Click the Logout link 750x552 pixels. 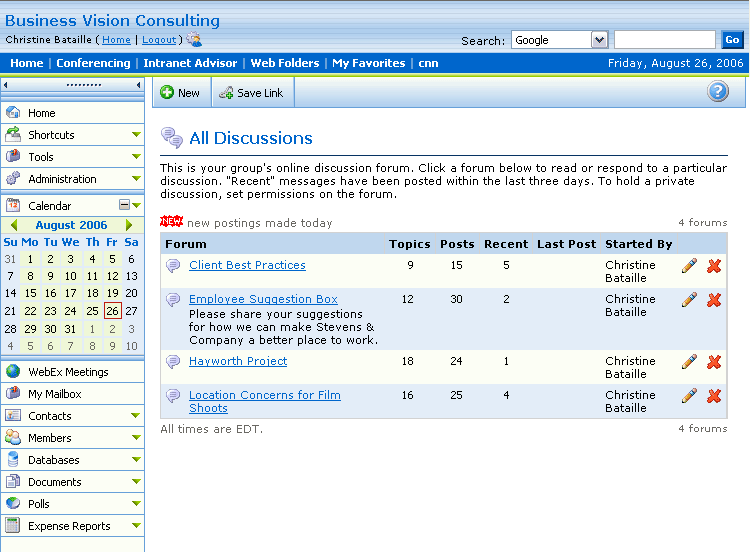(x=159, y=40)
